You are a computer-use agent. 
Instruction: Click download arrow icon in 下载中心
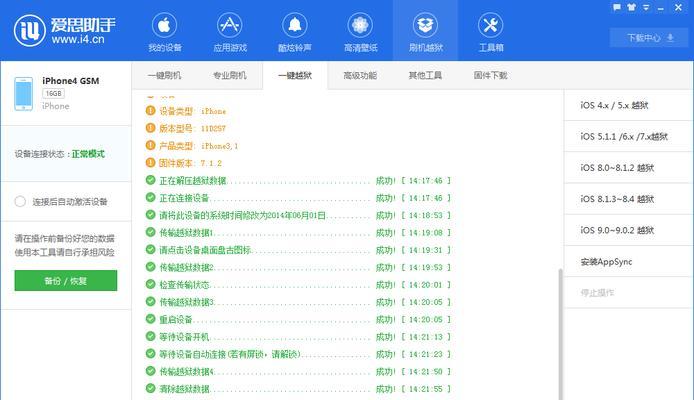tap(671, 38)
